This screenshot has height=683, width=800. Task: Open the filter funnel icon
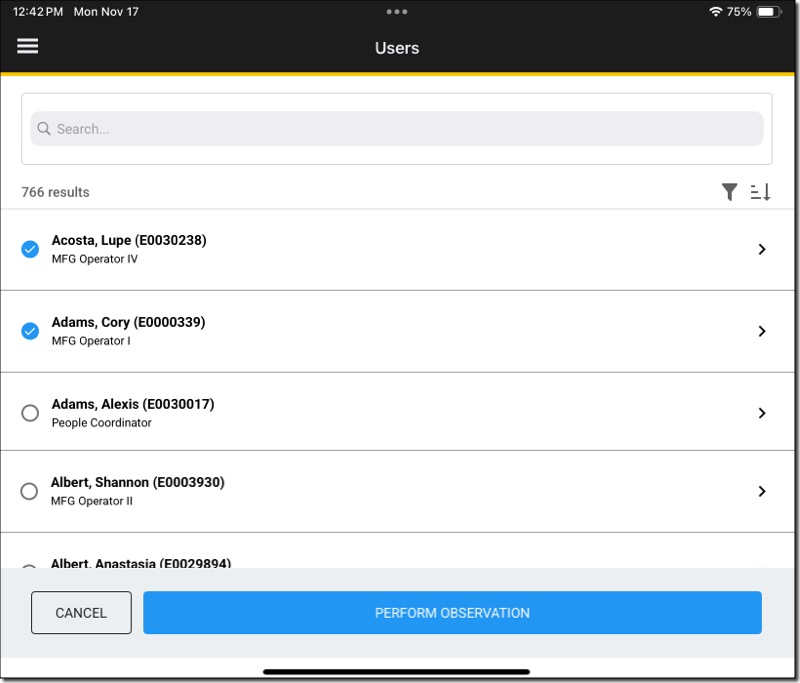click(x=729, y=192)
